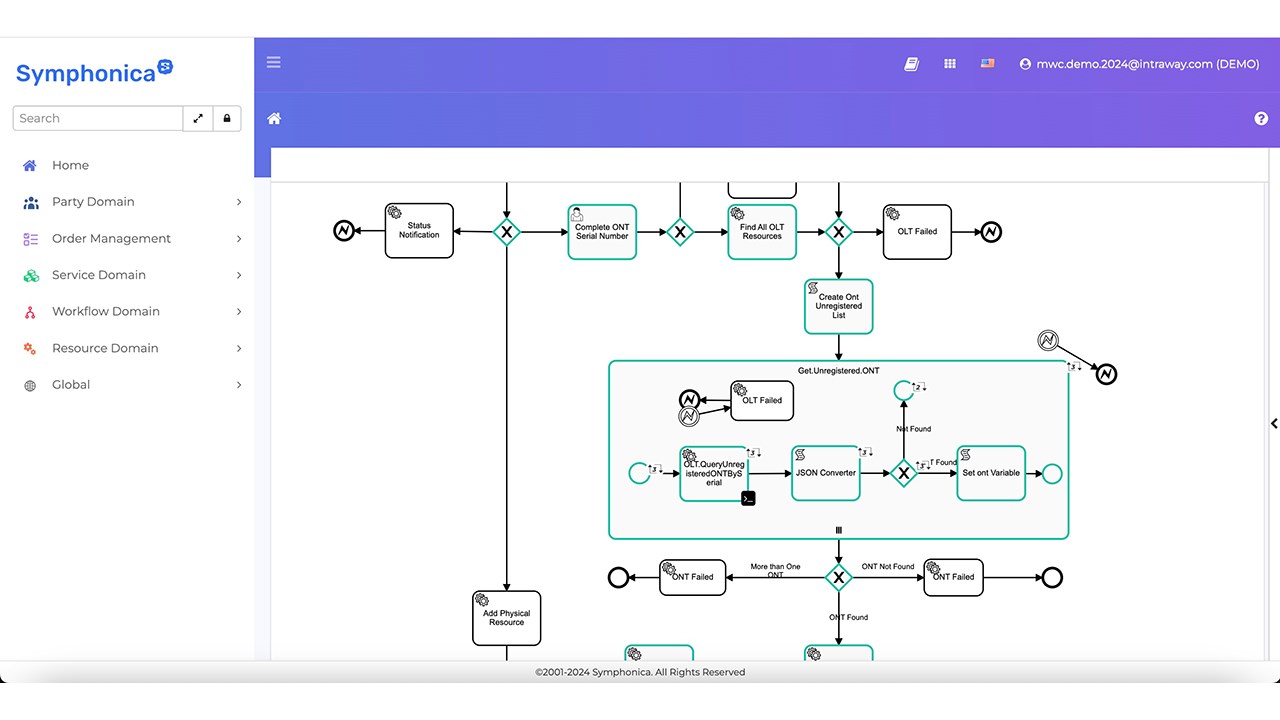Expand the Global chevron
This screenshot has width=1280, height=720.
coord(239,384)
